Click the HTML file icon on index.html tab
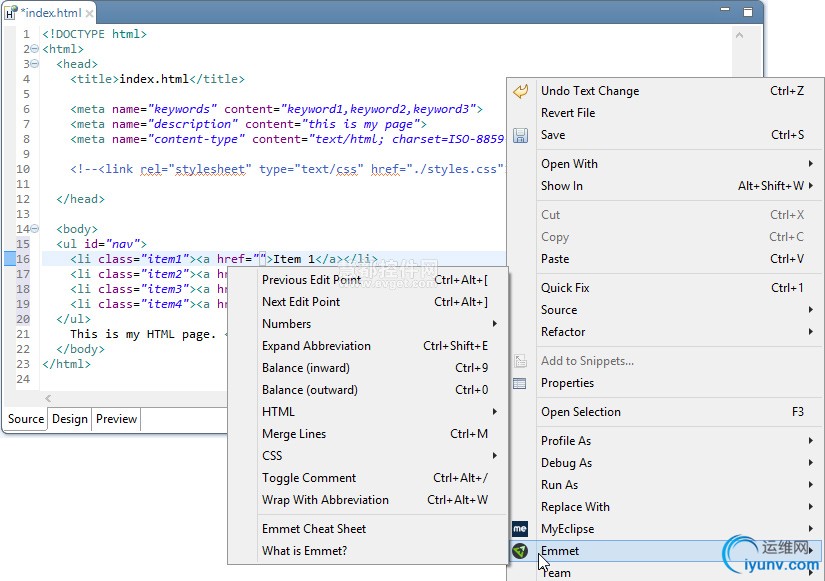825x581 pixels. coord(11,13)
